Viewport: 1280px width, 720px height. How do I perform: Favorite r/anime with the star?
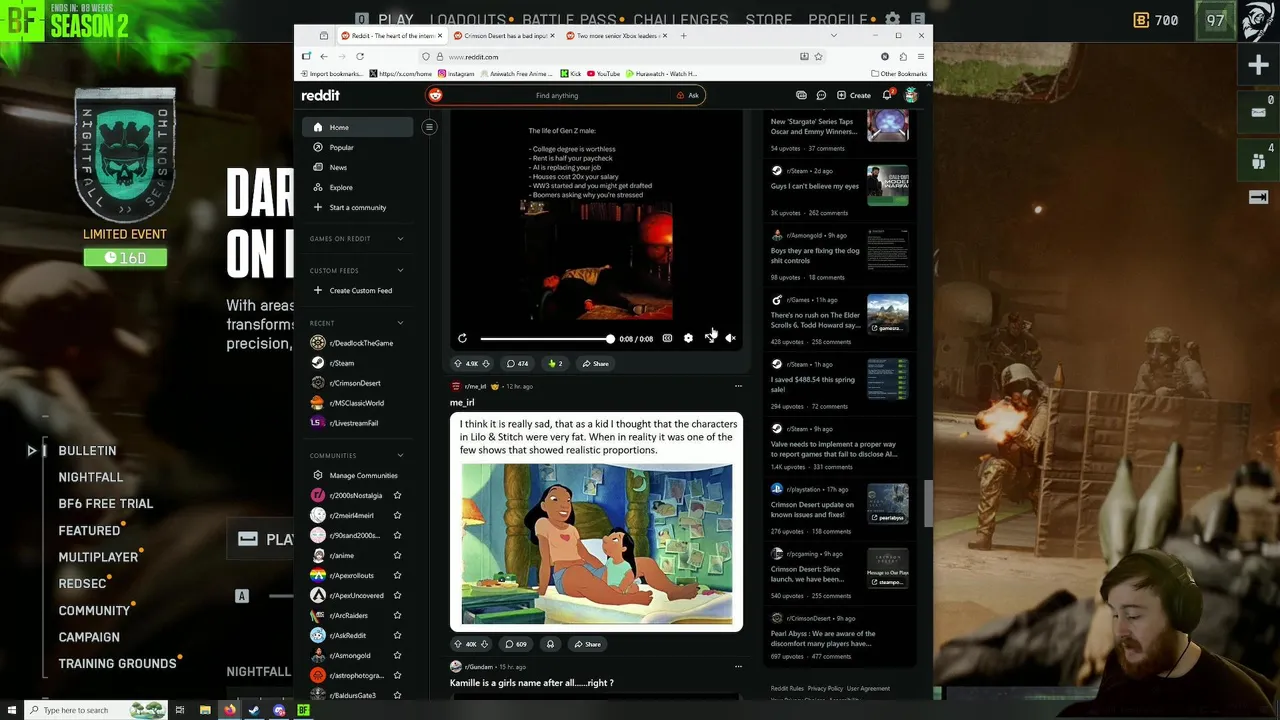pyautogui.click(x=397, y=555)
